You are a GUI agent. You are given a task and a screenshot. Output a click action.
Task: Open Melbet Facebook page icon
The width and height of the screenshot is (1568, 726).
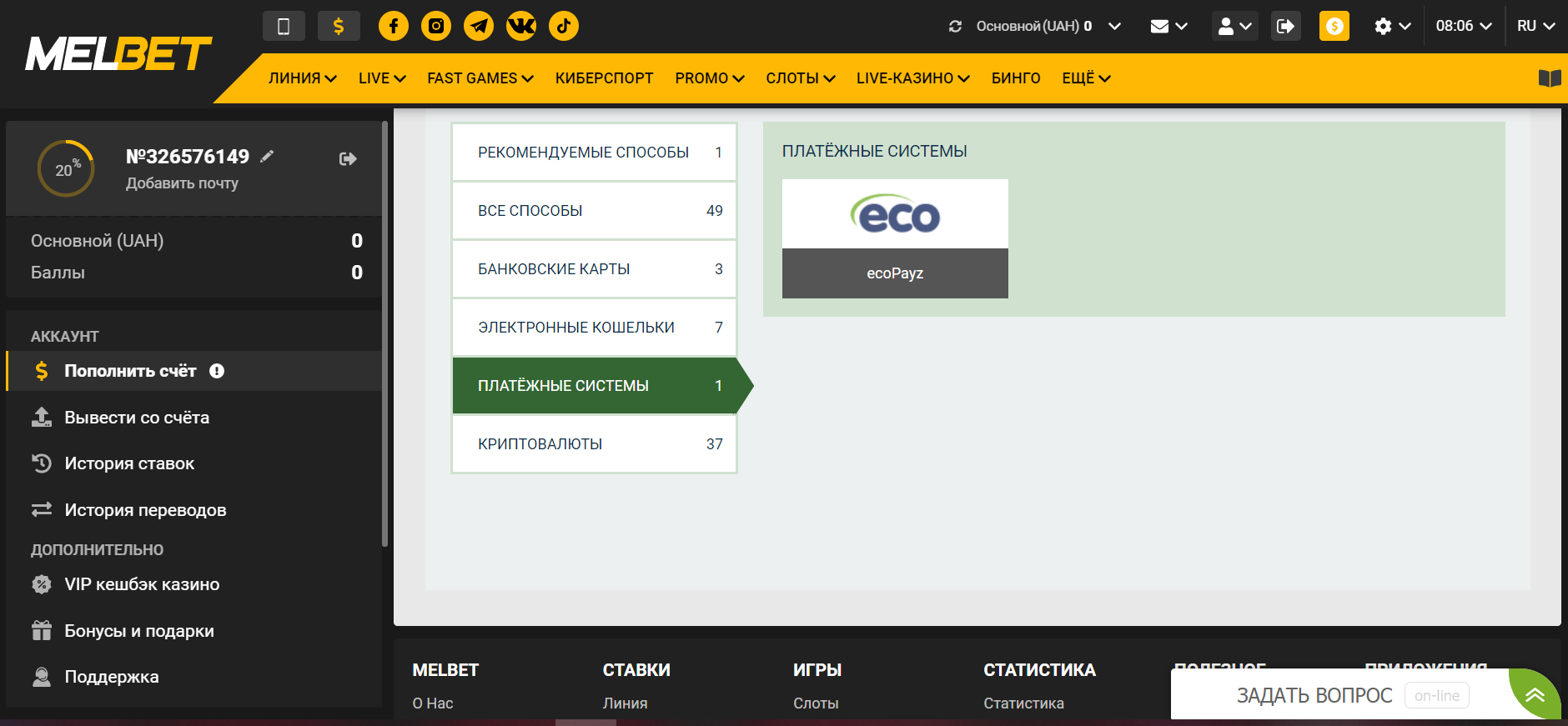394,26
